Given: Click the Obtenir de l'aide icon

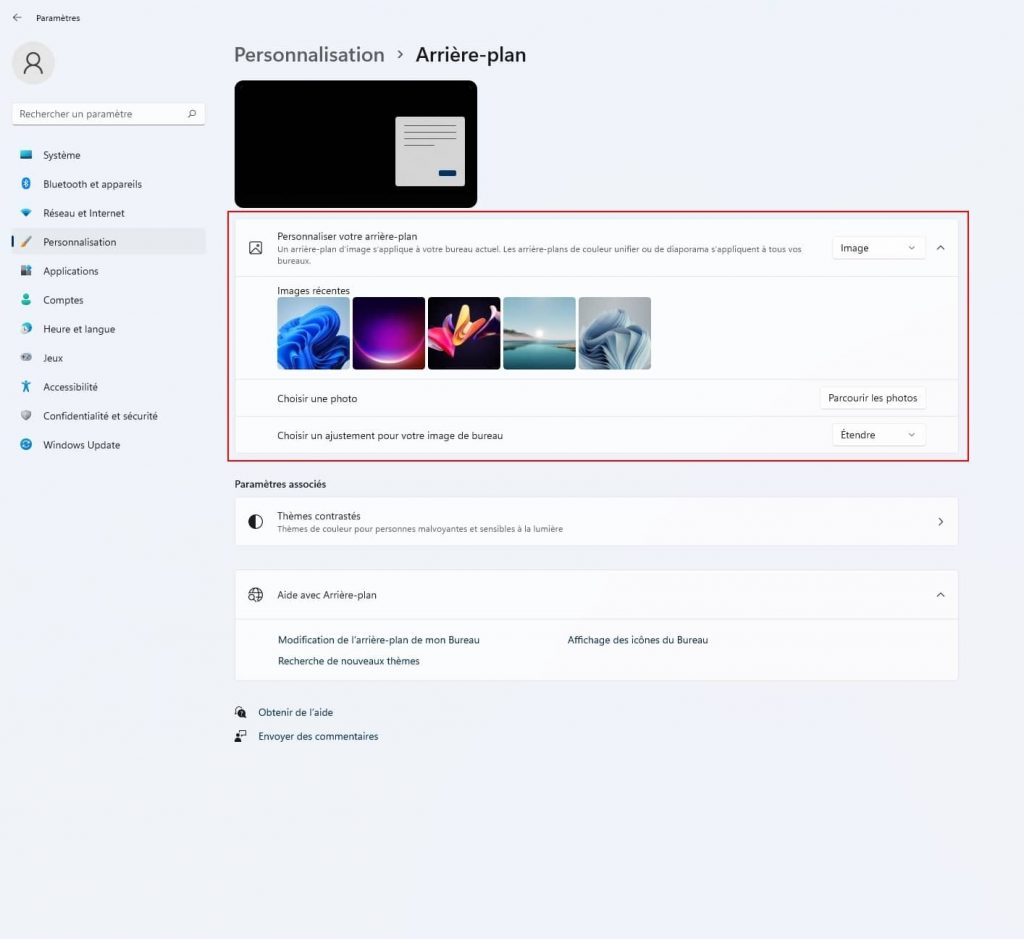Looking at the screenshot, I should pyautogui.click(x=241, y=712).
